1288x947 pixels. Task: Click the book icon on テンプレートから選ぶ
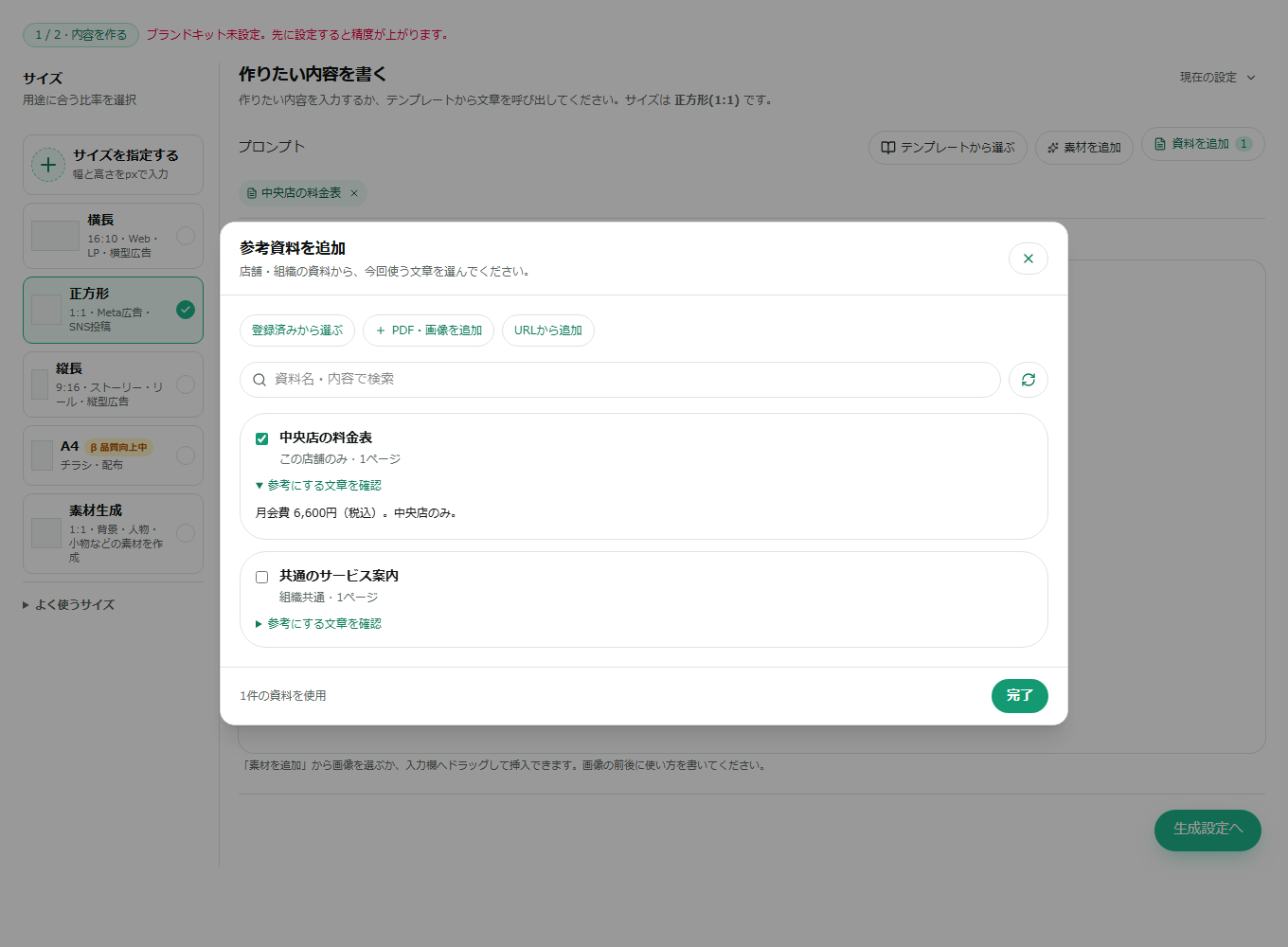888,148
